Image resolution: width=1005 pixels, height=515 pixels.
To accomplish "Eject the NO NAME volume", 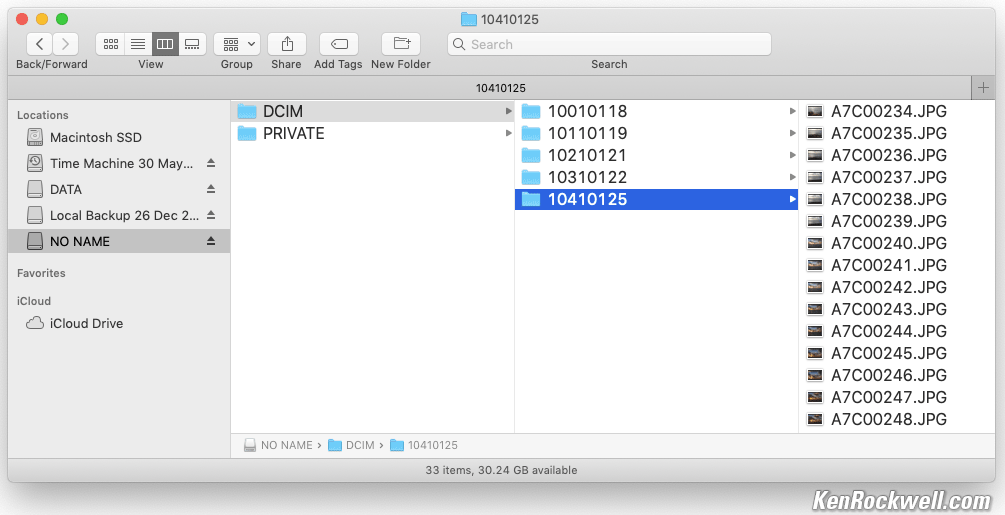I will click(x=211, y=241).
